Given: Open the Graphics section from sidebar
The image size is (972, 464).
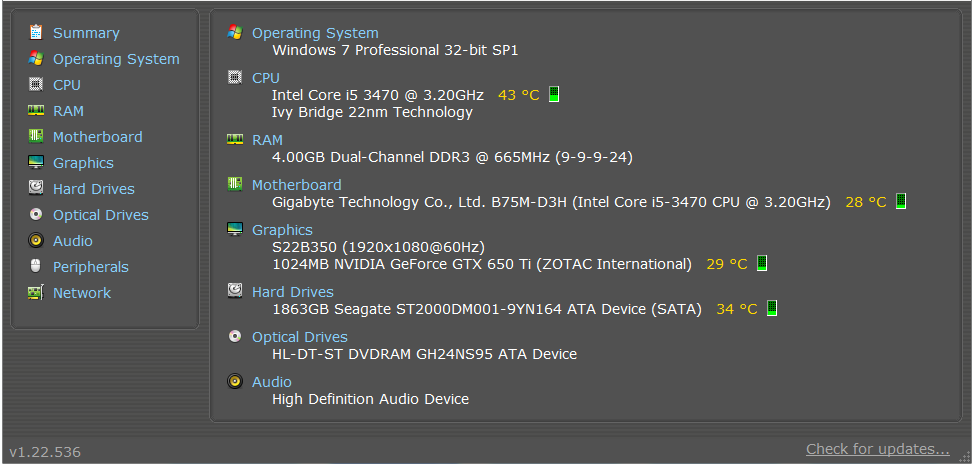Looking at the screenshot, I should [83, 163].
